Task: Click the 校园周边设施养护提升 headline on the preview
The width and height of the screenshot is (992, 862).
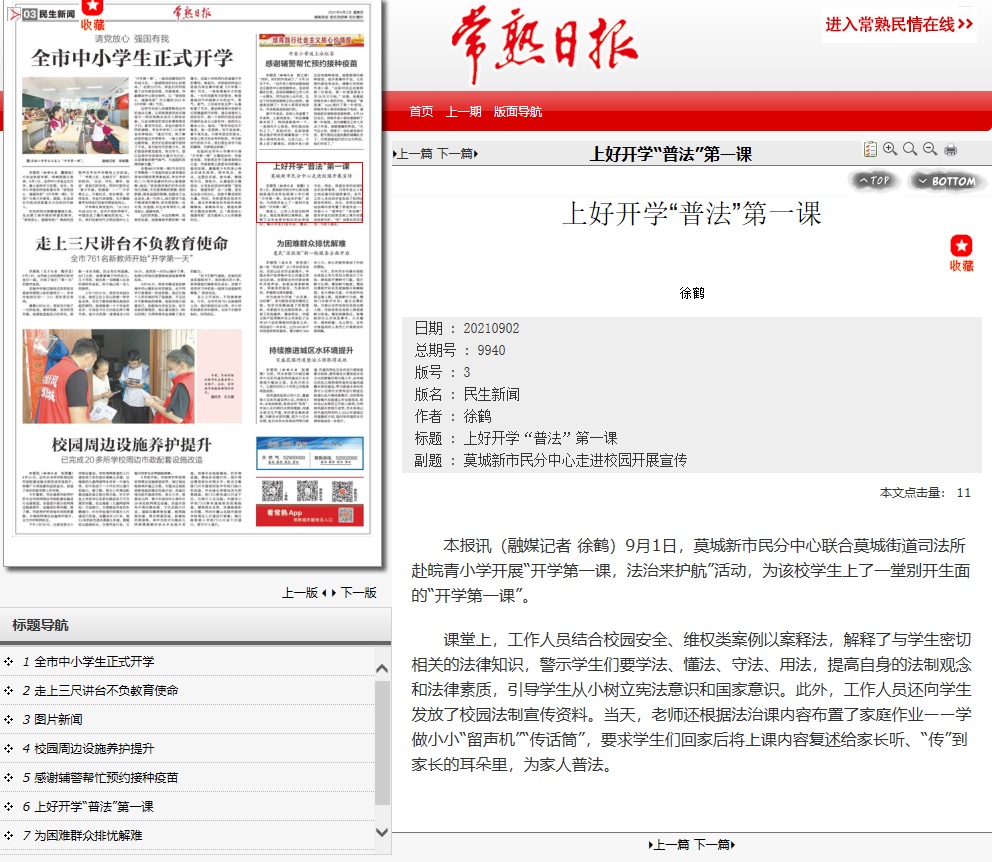Action: (132, 445)
